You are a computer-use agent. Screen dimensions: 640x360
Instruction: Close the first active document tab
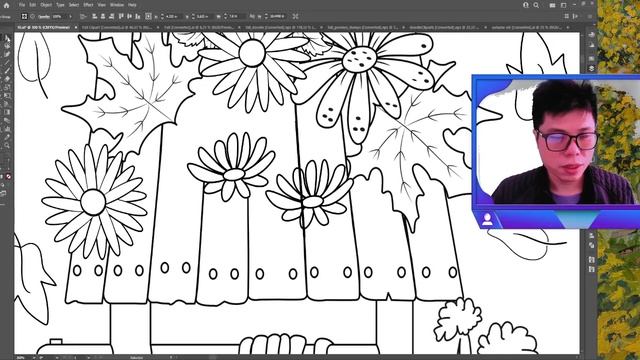click(76, 27)
